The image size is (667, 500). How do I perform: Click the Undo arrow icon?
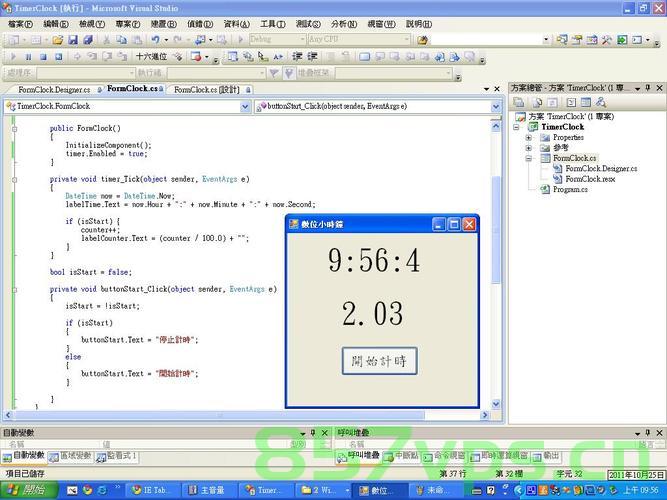tap(155, 40)
